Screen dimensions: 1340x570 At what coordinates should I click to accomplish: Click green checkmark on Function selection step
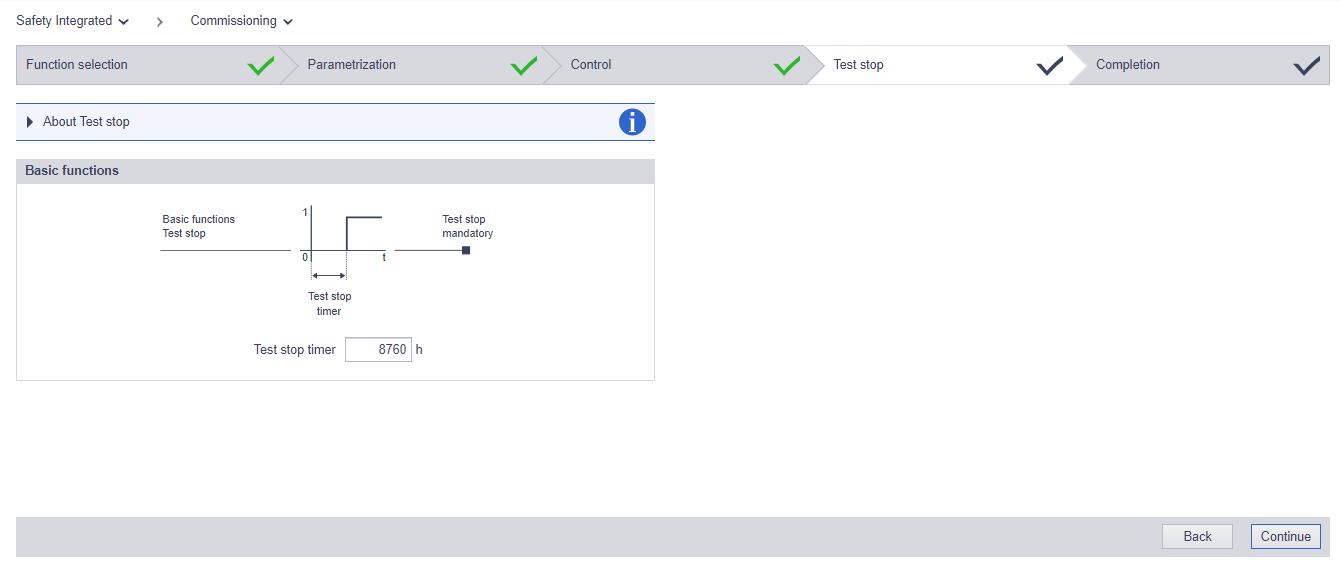261,66
